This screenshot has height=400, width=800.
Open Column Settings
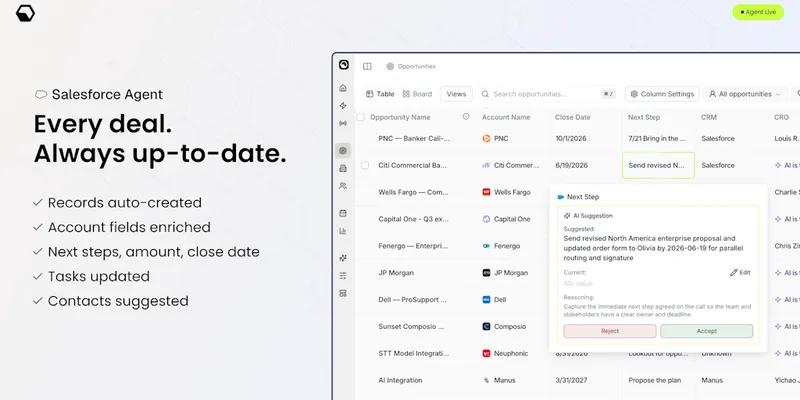(662, 94)
